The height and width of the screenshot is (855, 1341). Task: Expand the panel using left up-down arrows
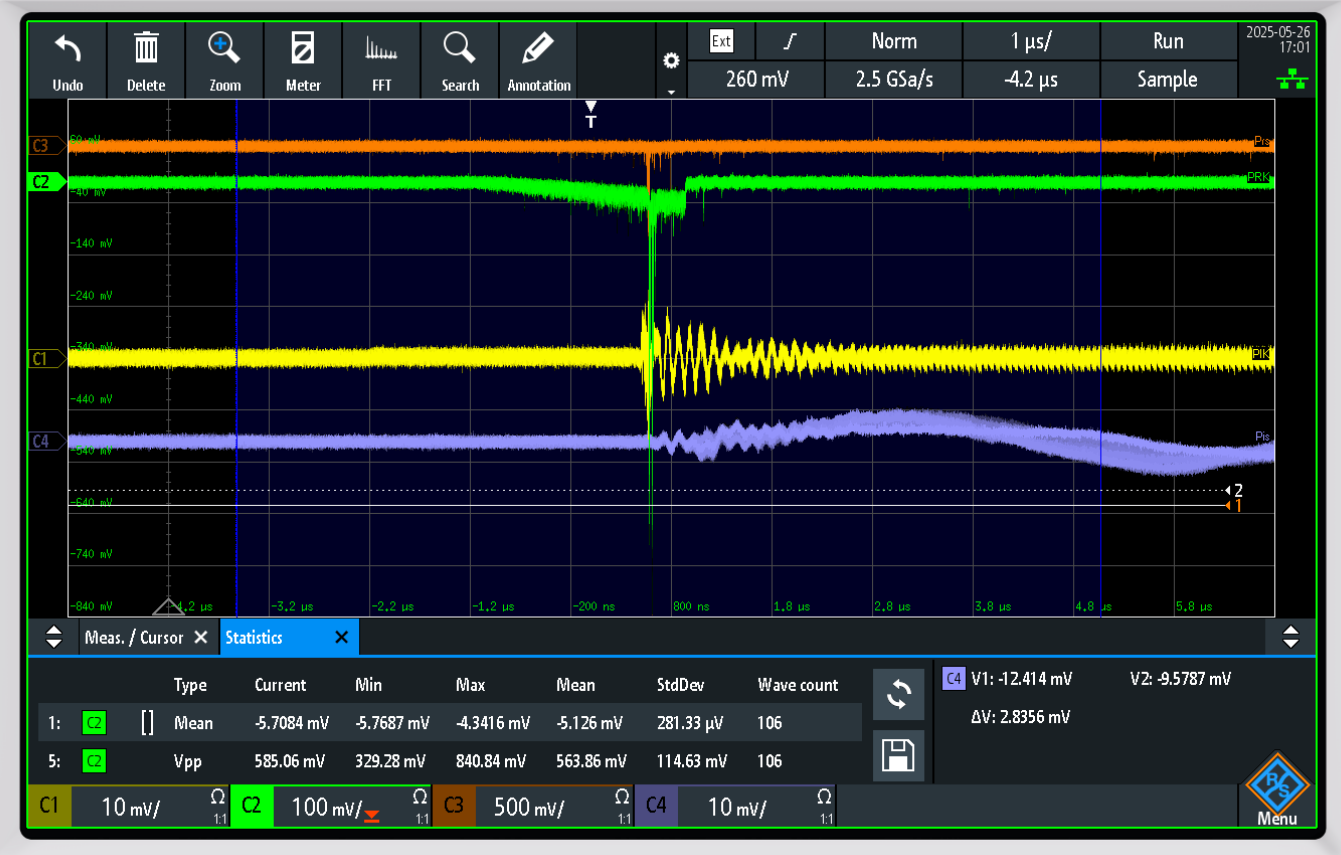tap(54, 637)
